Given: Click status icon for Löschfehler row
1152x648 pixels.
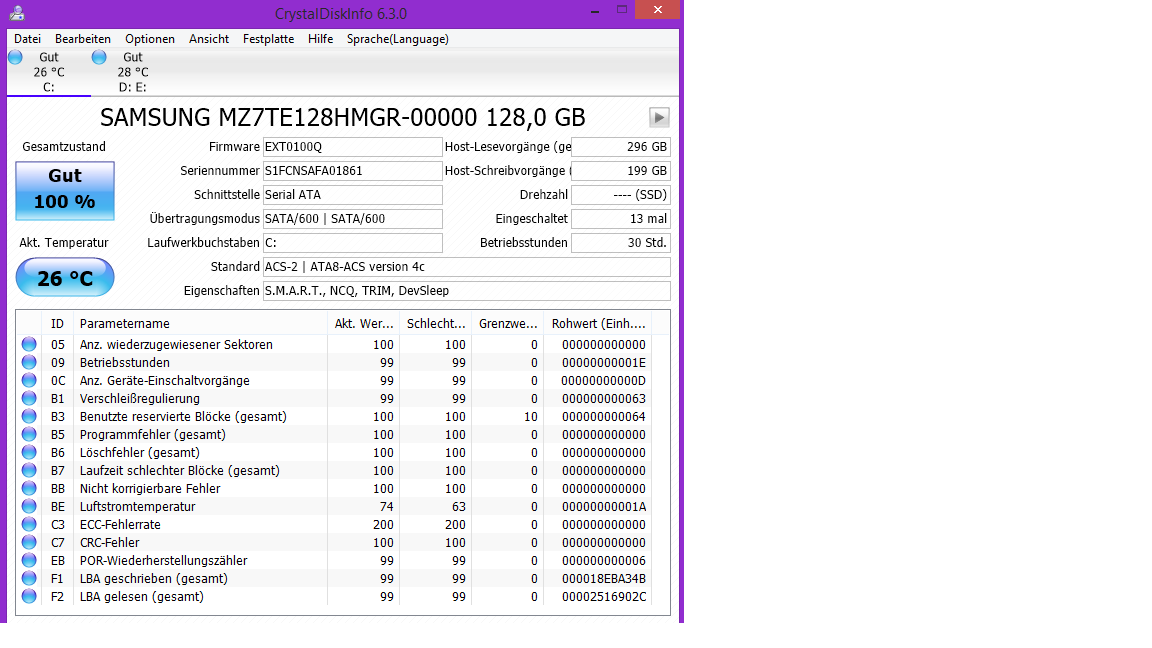Looking at the screenshot, I should (x=29, y=452).
